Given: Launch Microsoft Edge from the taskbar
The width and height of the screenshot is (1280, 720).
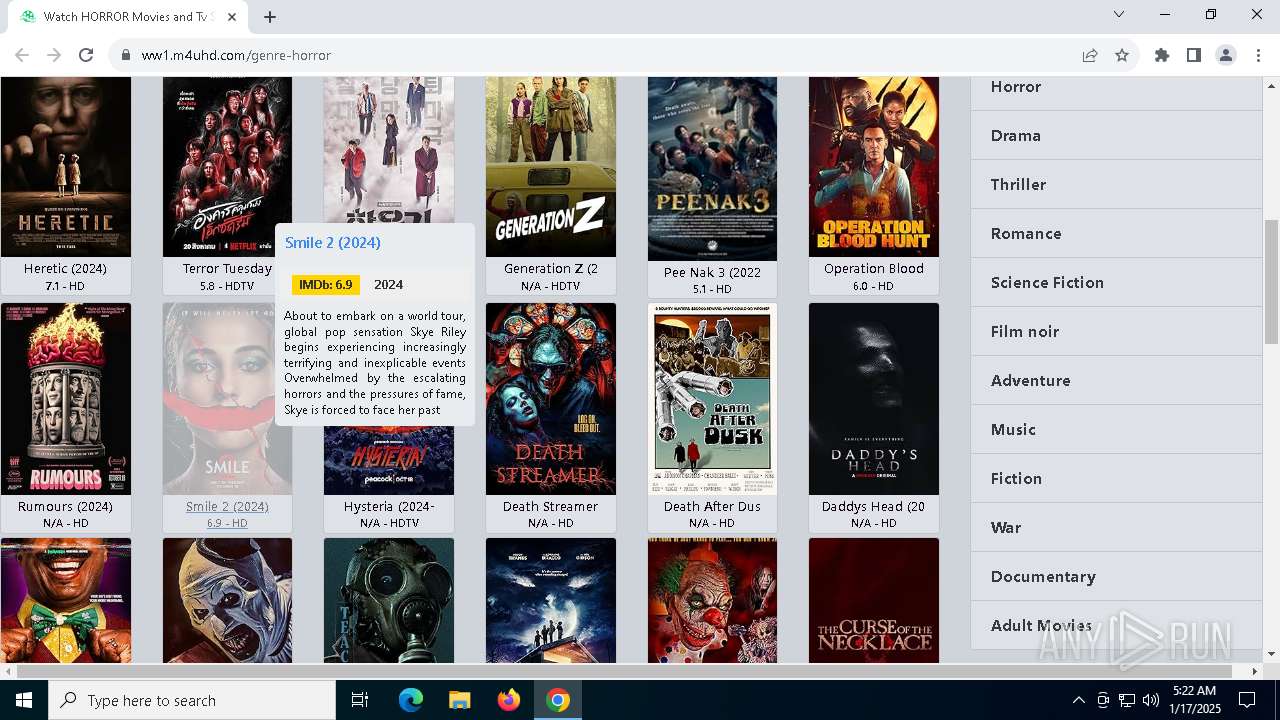Looking at the screenshot, I should tap(411, 700).
